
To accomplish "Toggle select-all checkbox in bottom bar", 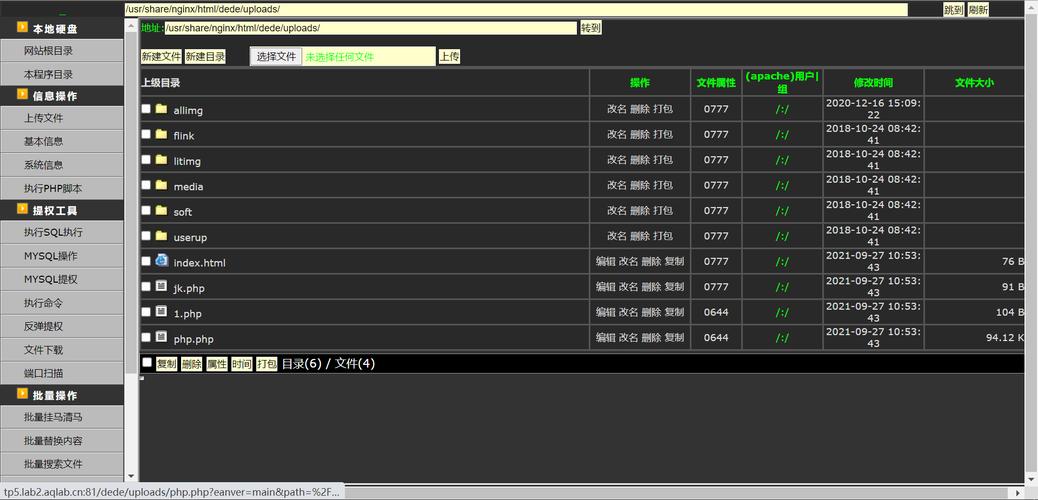I will (x=147, y=363).
